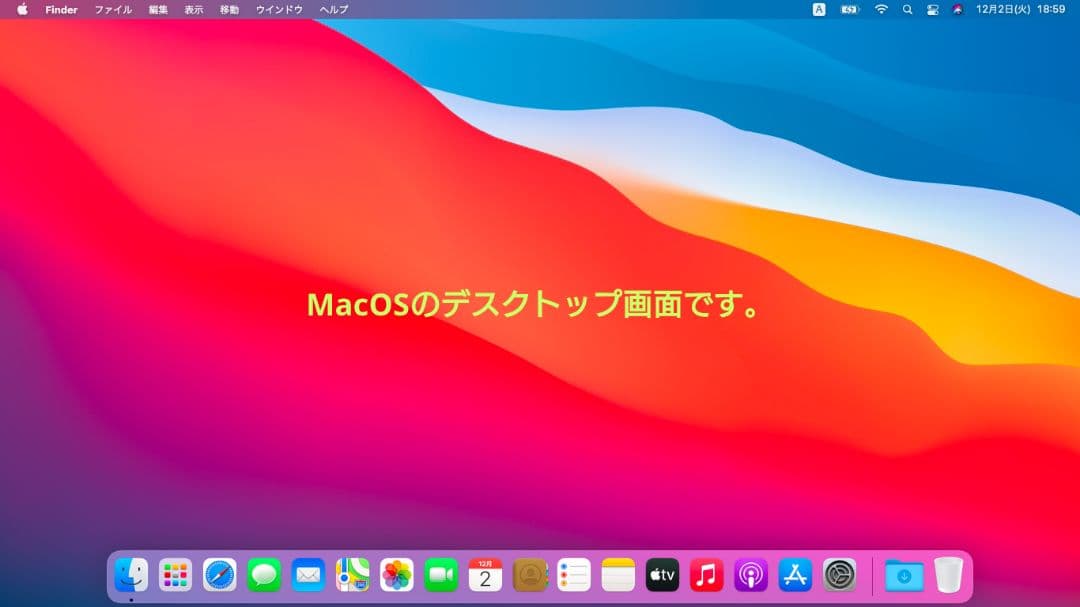Open System Preferences from the Dock
This screenshot has width=1080, height=607.
(x=839, y=575)
